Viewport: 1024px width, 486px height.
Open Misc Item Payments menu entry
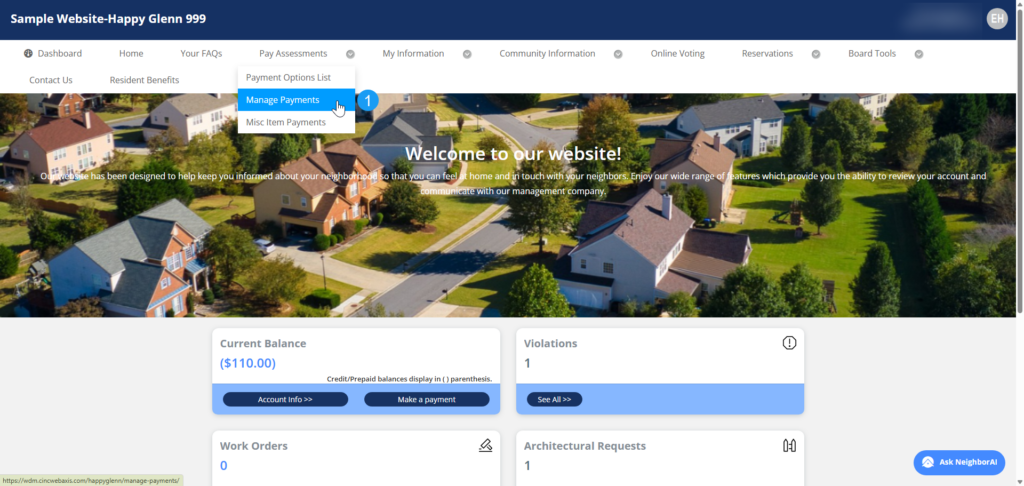286,122
